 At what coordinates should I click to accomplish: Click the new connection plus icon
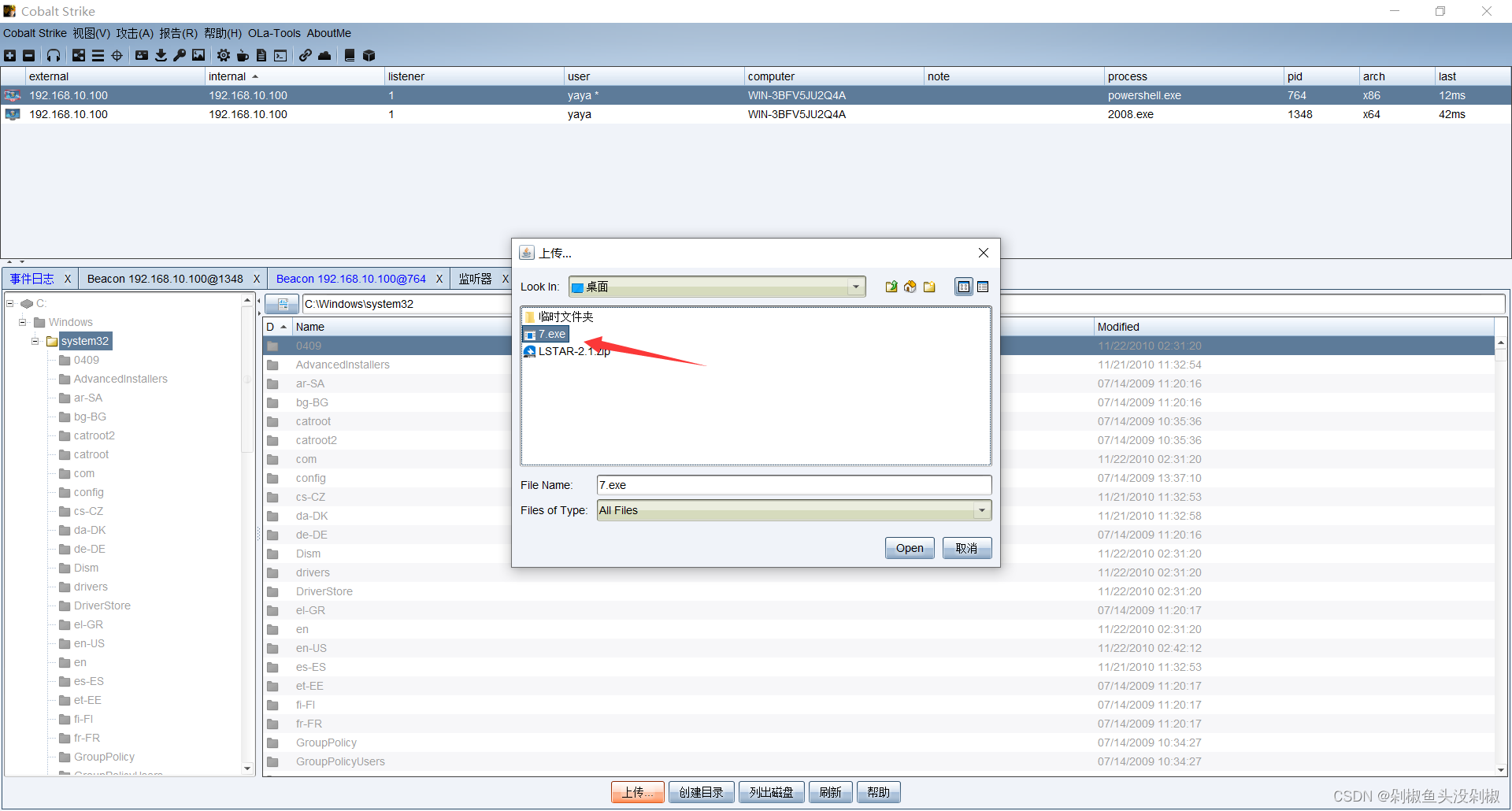tap(9, 55)
